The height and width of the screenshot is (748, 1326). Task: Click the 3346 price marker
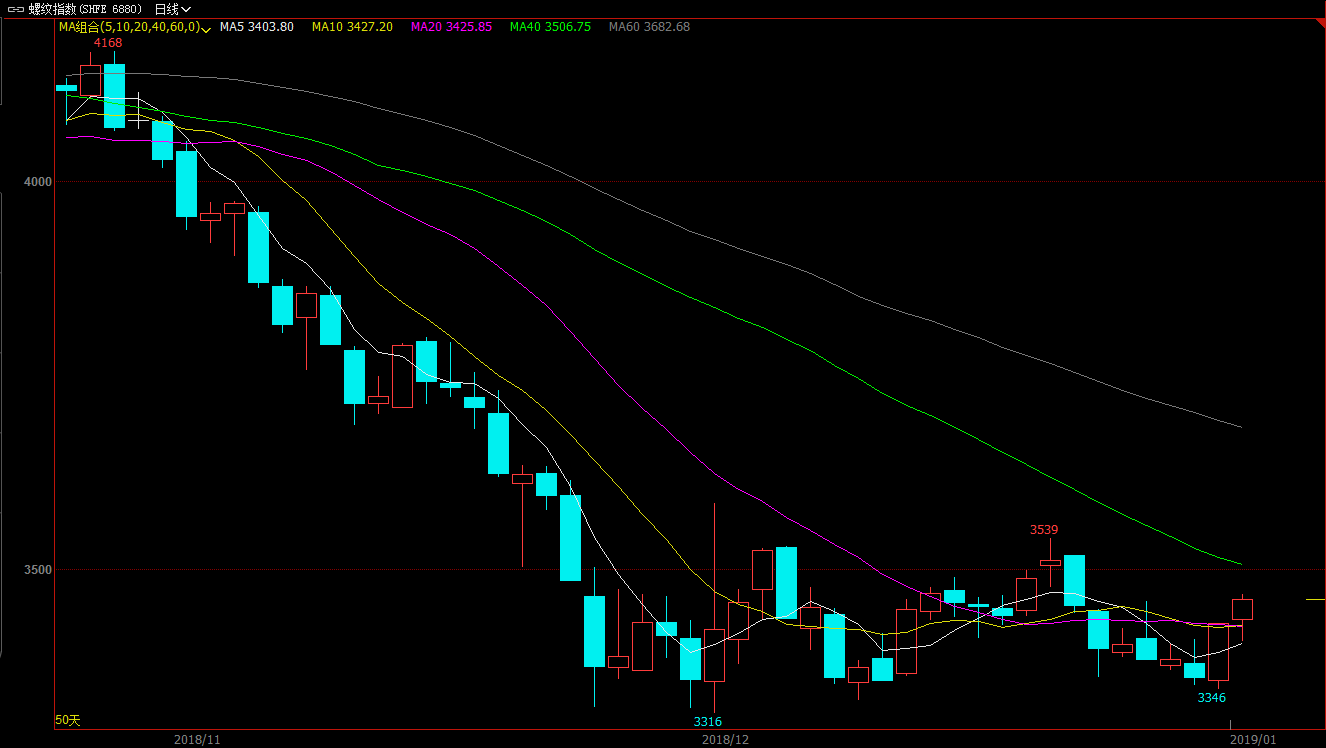1212,698
